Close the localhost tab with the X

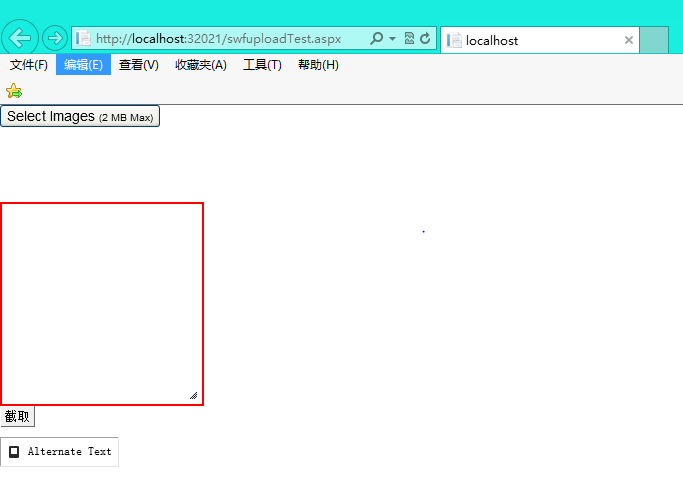click(x=629, y=41)
